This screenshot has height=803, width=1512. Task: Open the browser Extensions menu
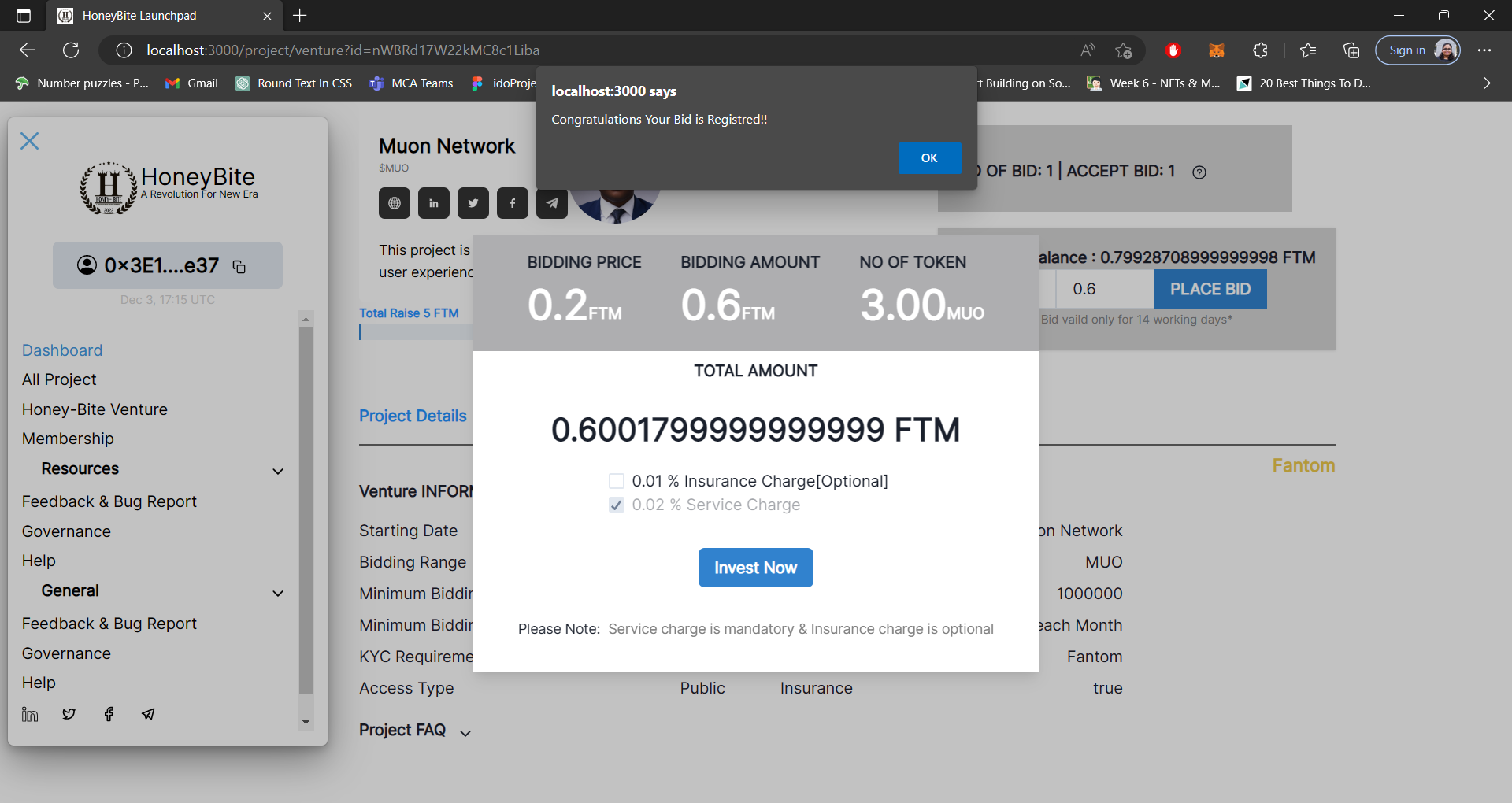click(x=1260, y=50)
